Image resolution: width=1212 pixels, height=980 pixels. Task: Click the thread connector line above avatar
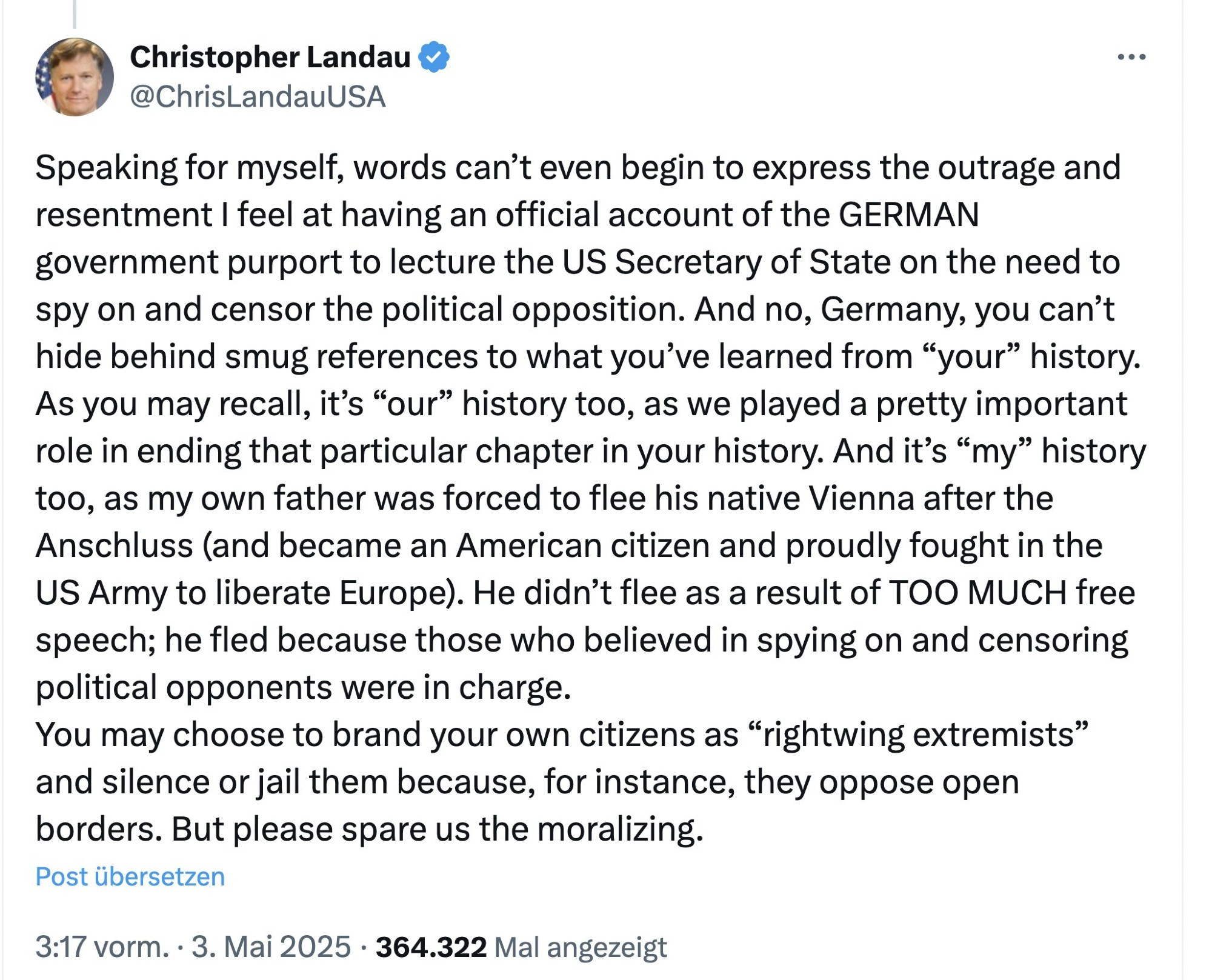coord(75,15)
